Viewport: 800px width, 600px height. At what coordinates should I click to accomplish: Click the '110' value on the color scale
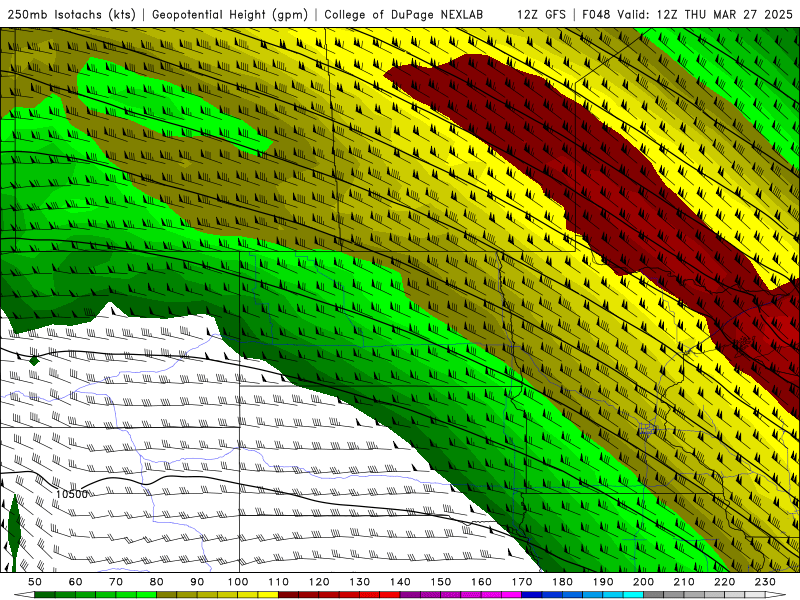[279, 582]
